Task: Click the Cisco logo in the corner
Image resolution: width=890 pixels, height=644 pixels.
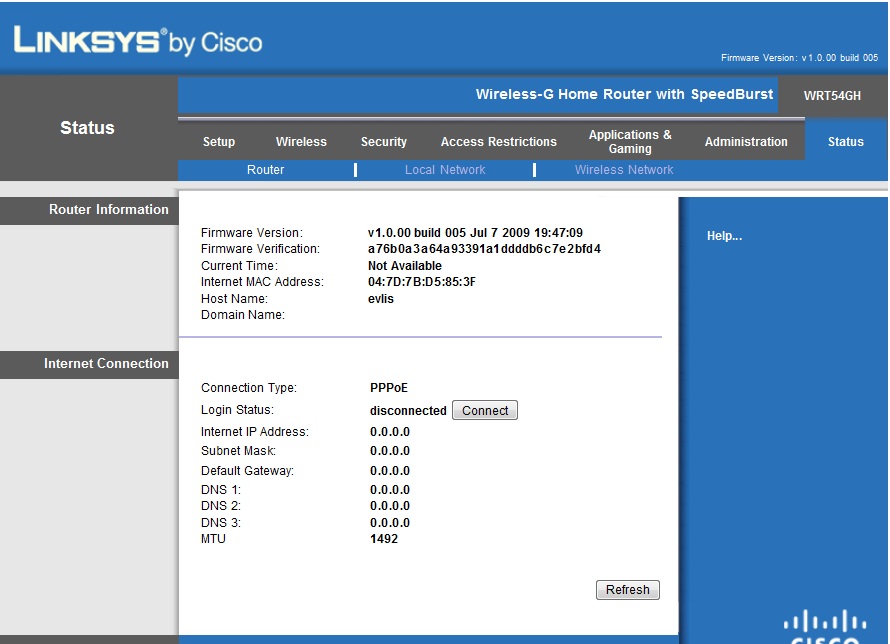Action: (825, 627)
